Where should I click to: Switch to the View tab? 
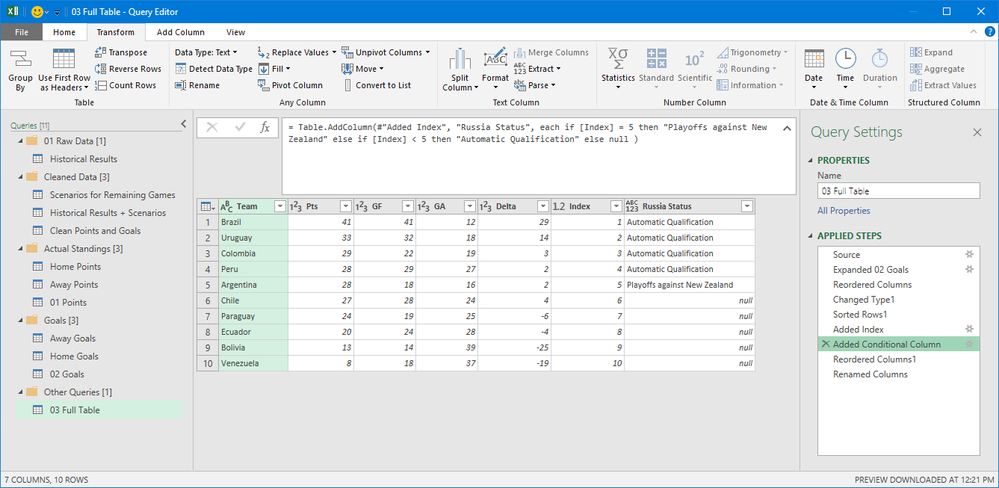pos(235,32)
